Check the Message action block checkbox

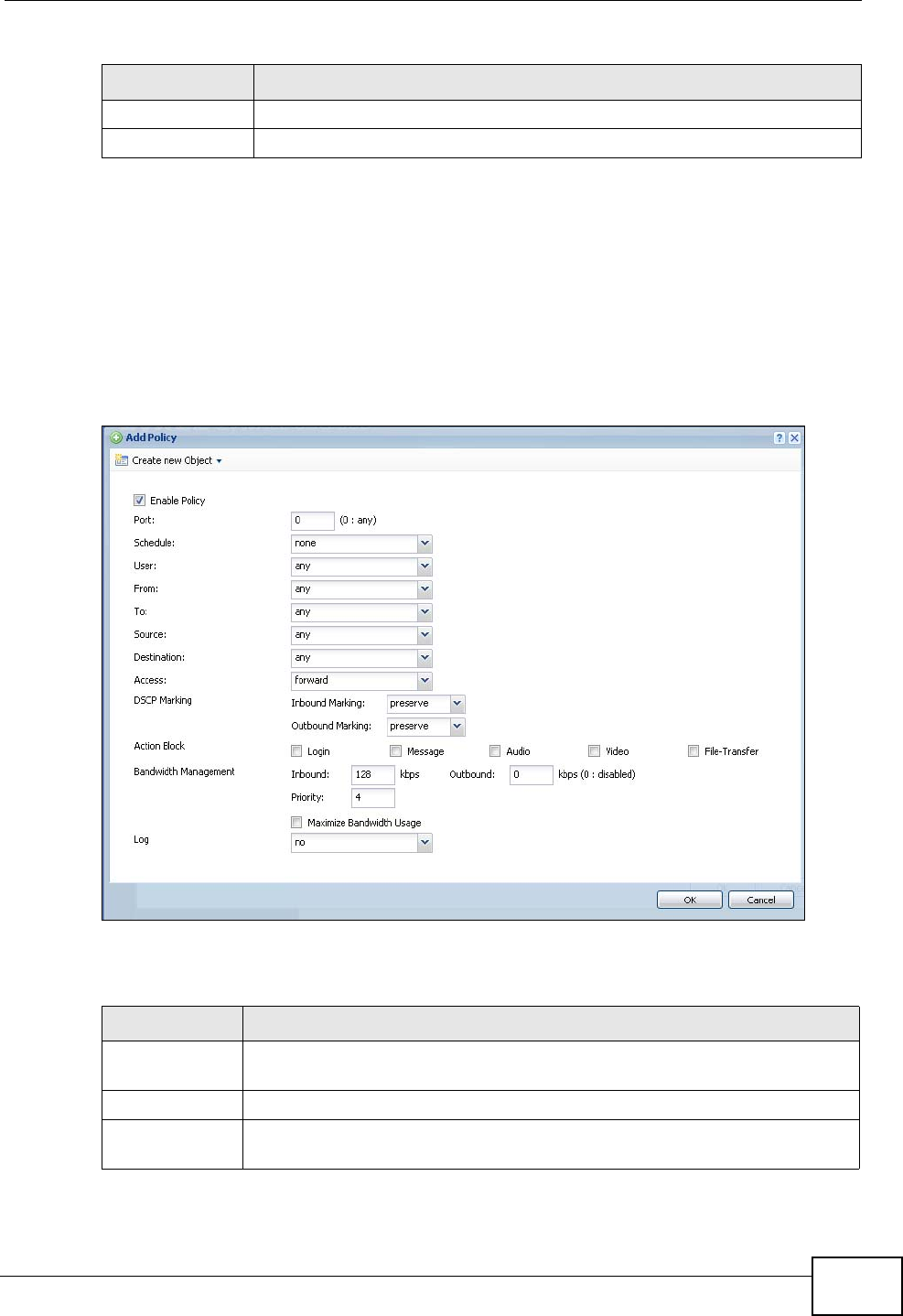(396, 751)
